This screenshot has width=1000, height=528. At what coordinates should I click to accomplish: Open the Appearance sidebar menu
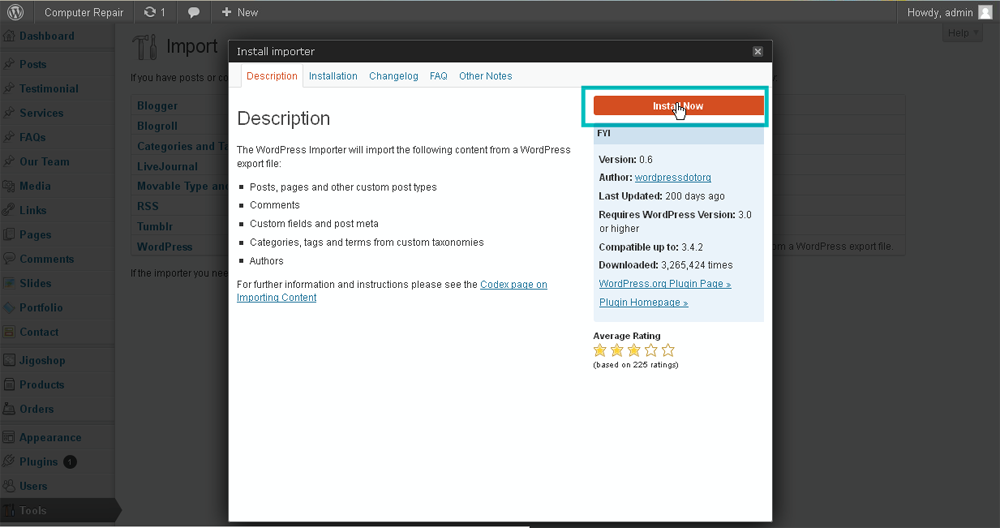pyautogui.click(x=50, y=437)
